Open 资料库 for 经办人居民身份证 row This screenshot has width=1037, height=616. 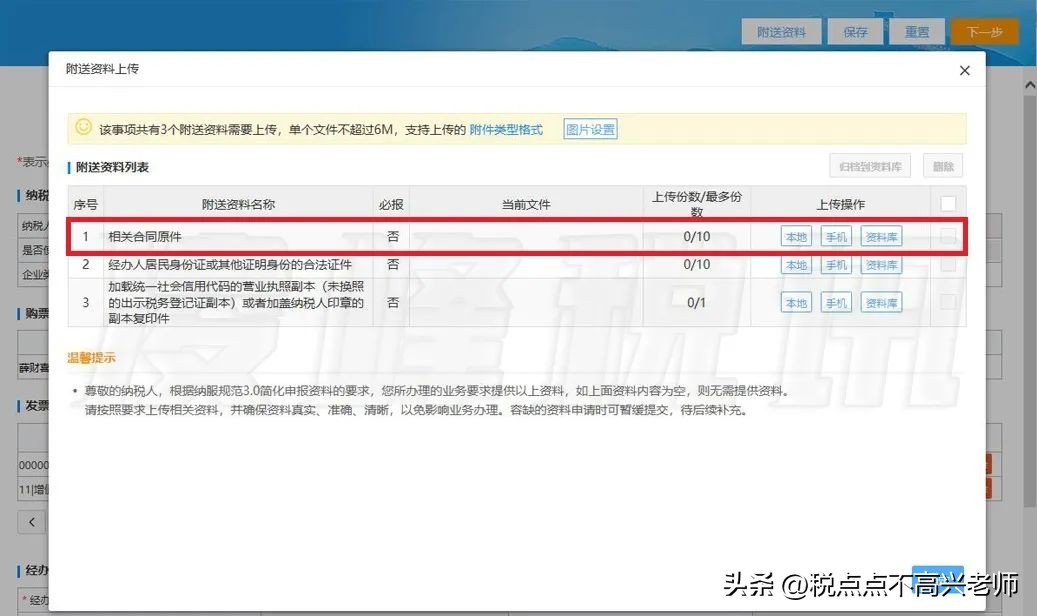click(x=881, y=265)
